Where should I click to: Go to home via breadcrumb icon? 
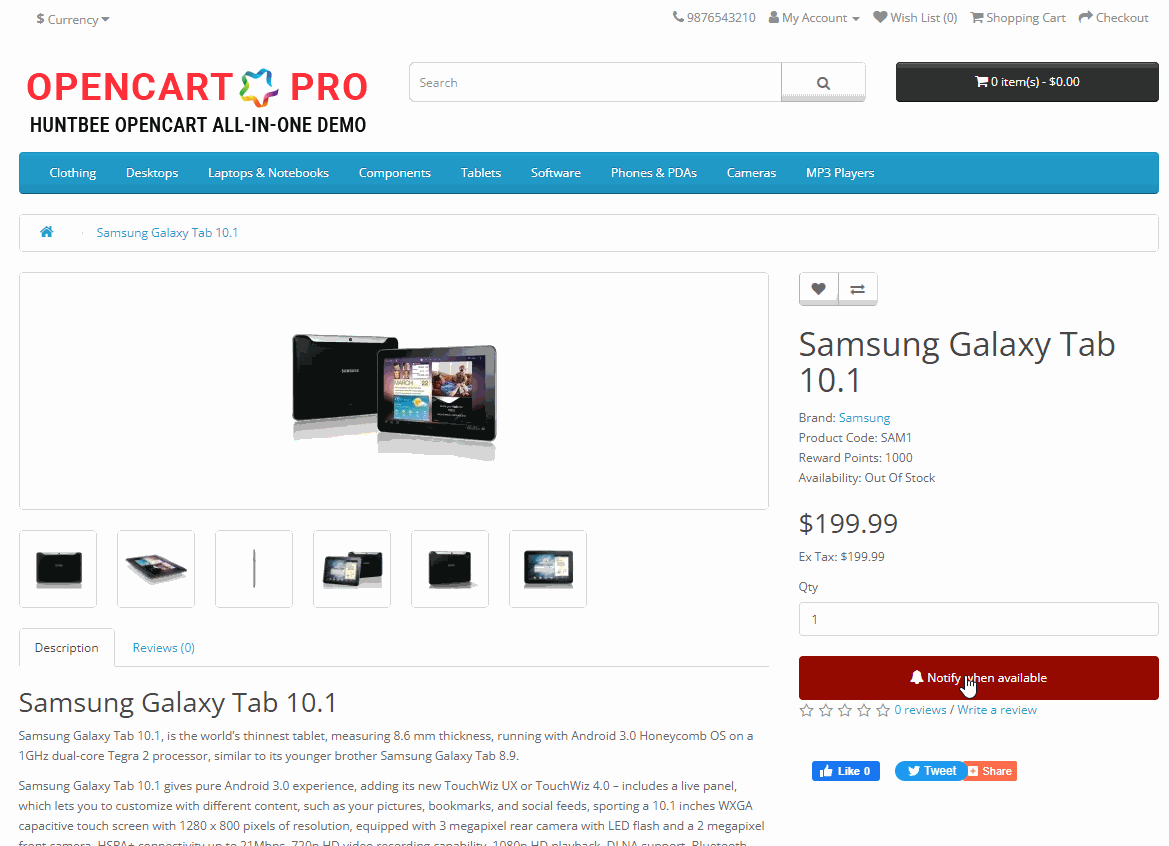(x=46, y=232)
